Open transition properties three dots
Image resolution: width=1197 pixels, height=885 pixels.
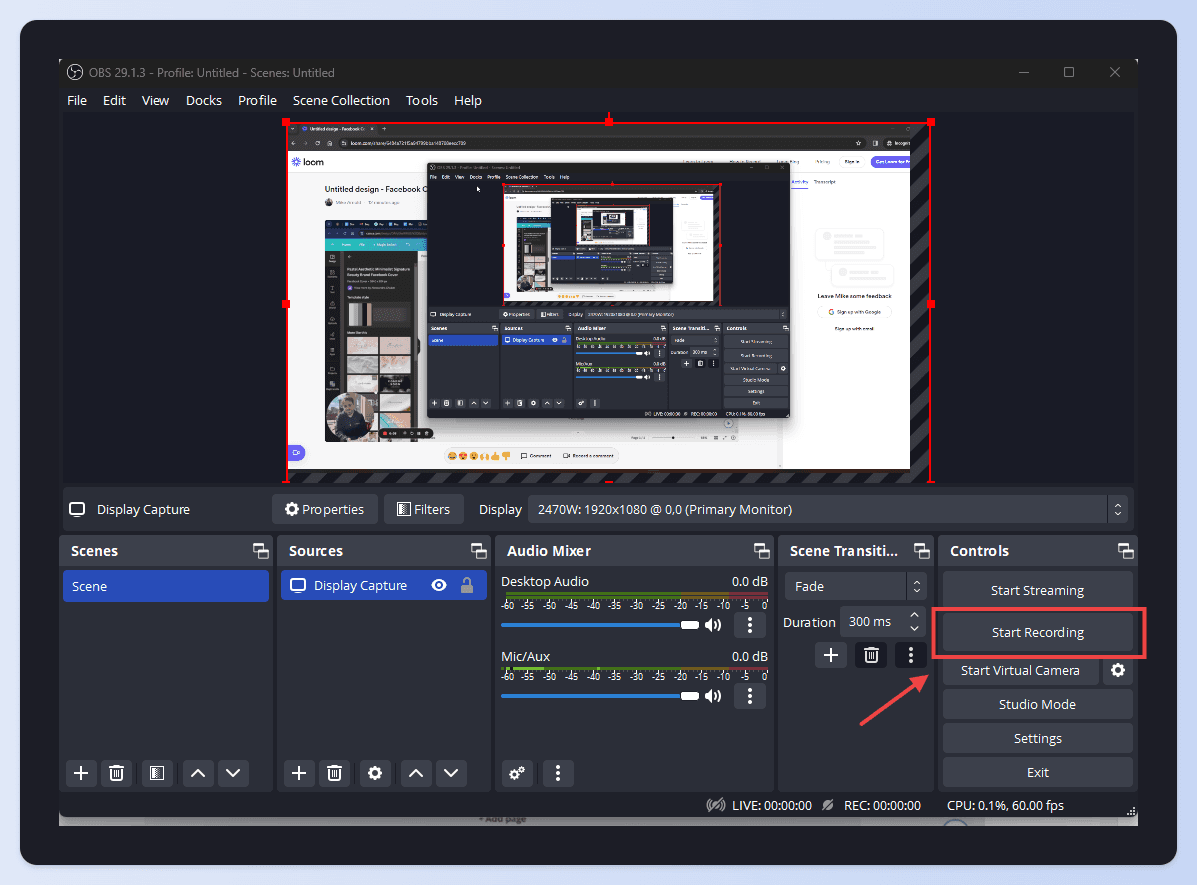pyautogui.click(x=911, y=654)
